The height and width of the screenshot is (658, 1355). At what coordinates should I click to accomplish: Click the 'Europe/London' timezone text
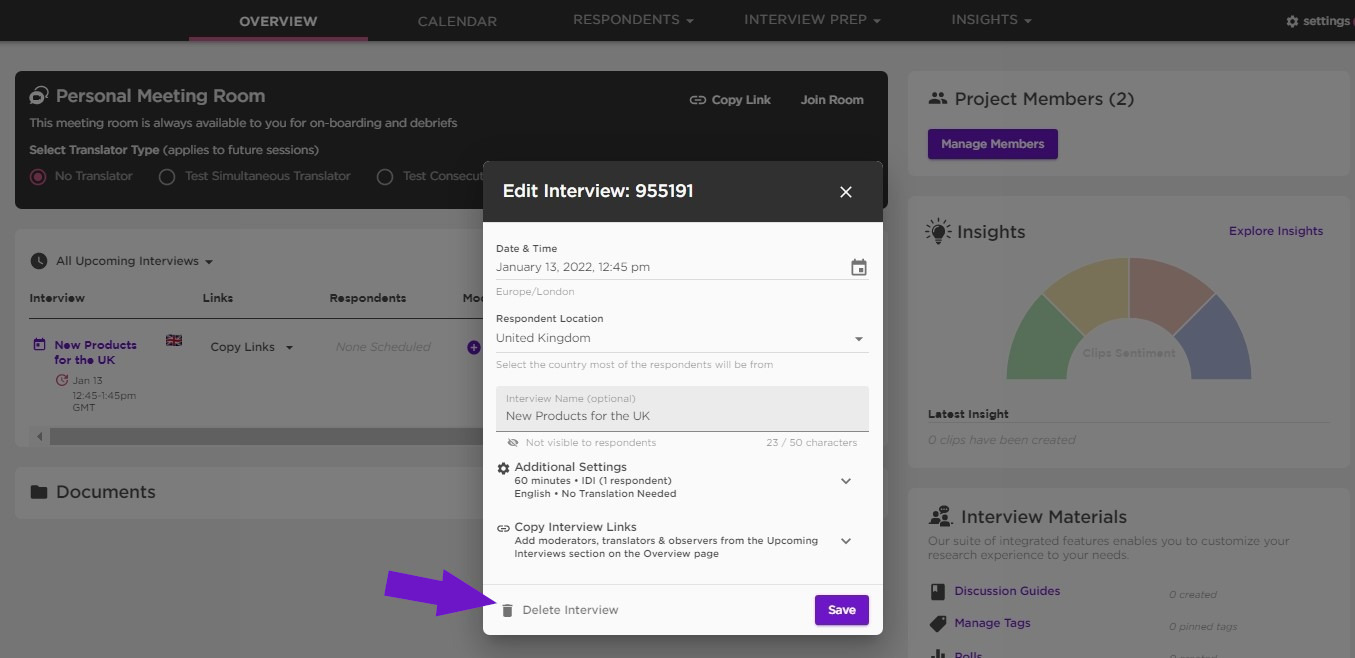535,292
